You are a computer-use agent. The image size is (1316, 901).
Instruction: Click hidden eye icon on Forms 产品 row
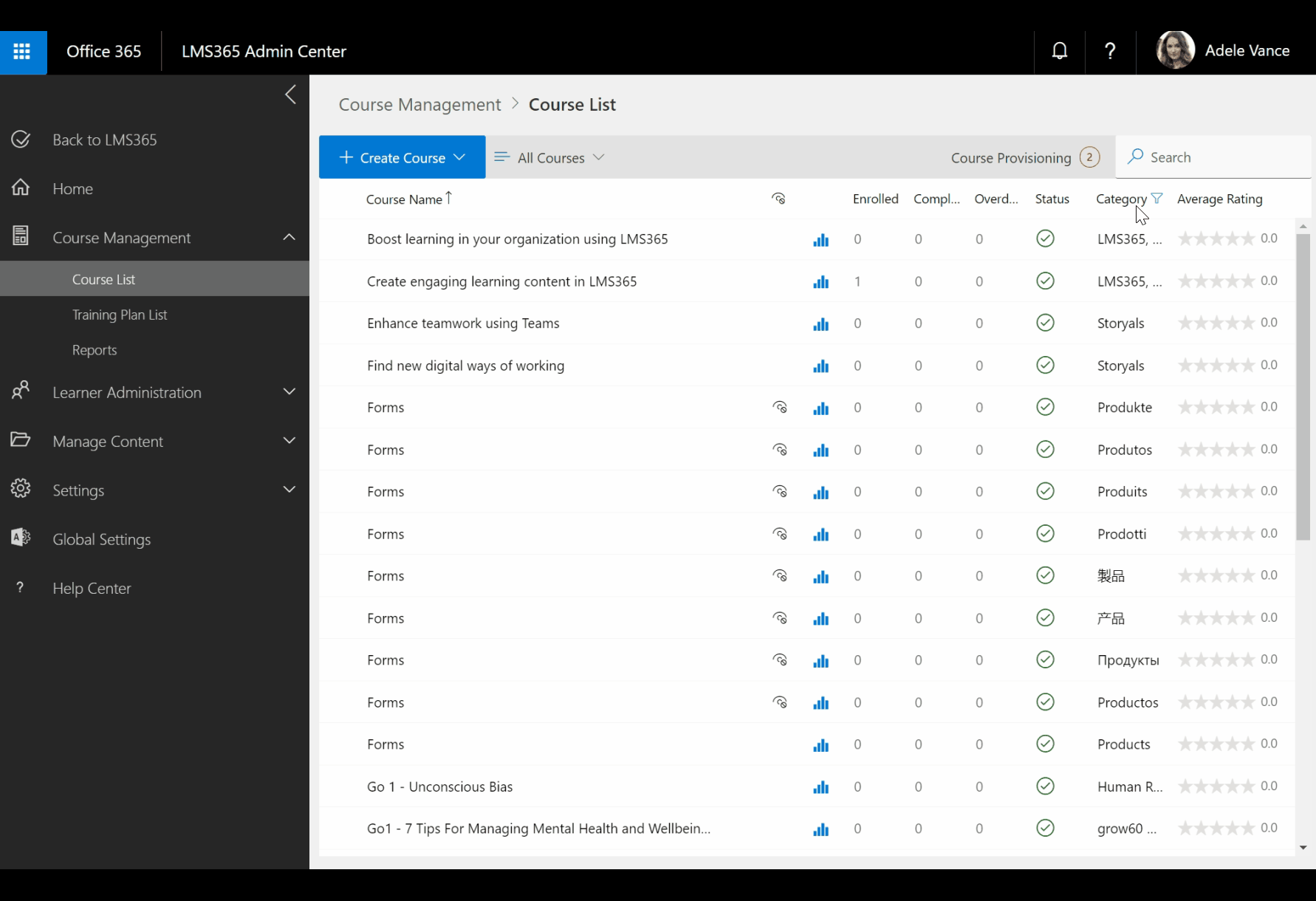780,617
